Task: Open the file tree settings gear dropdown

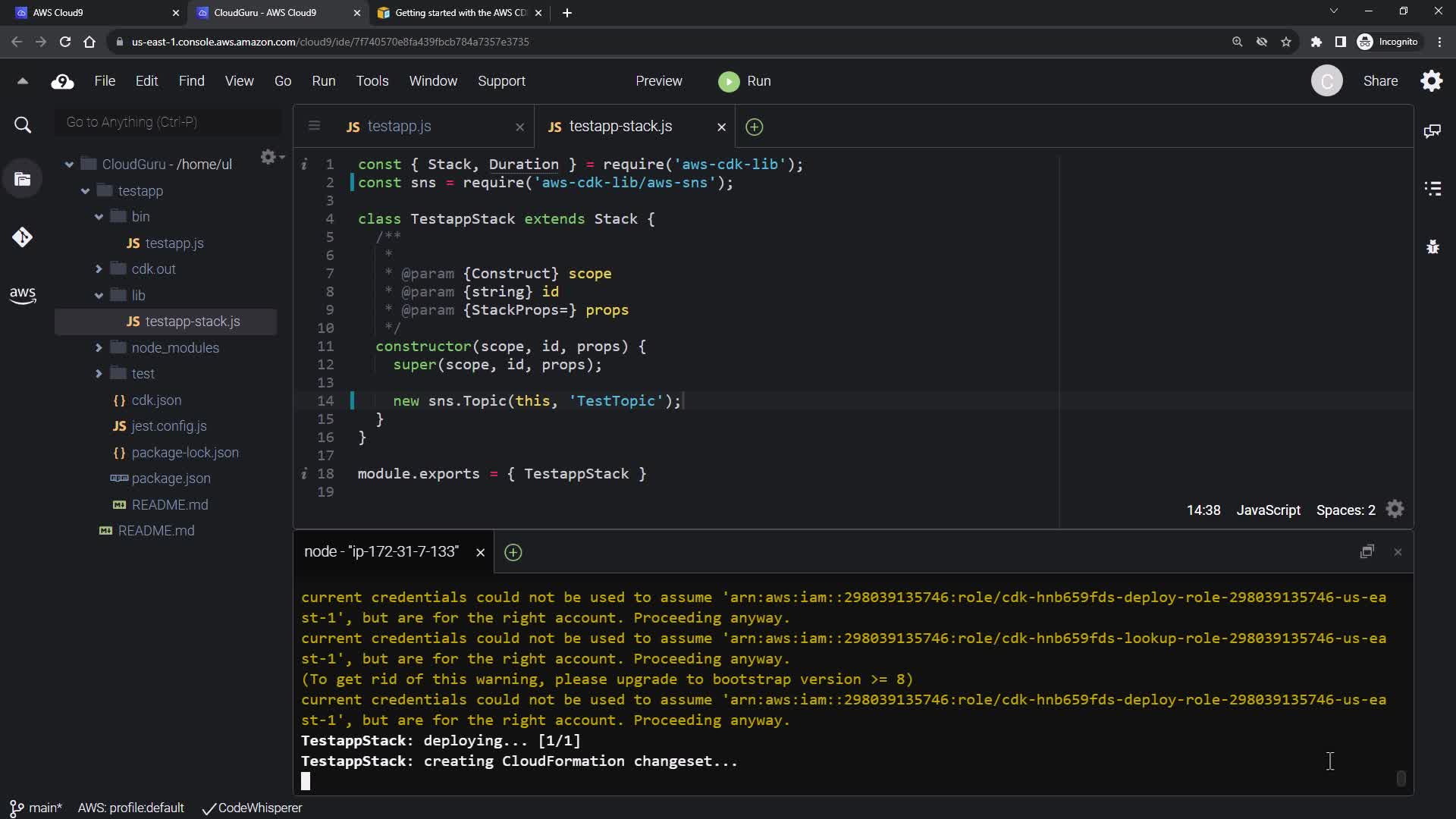Action: click(x=271, y=157)
